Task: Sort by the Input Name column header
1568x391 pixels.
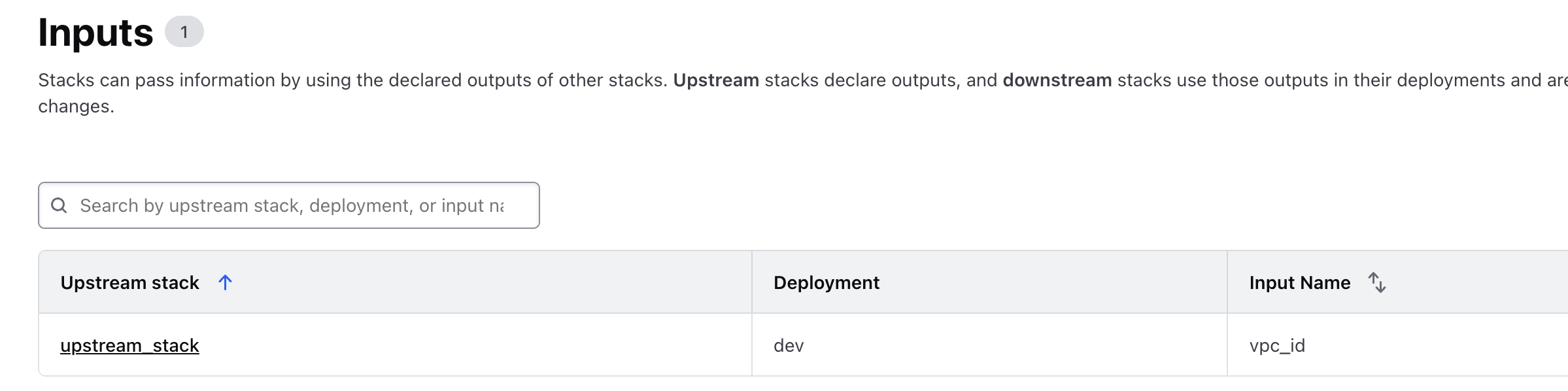Action: (x=1300, y=282)
